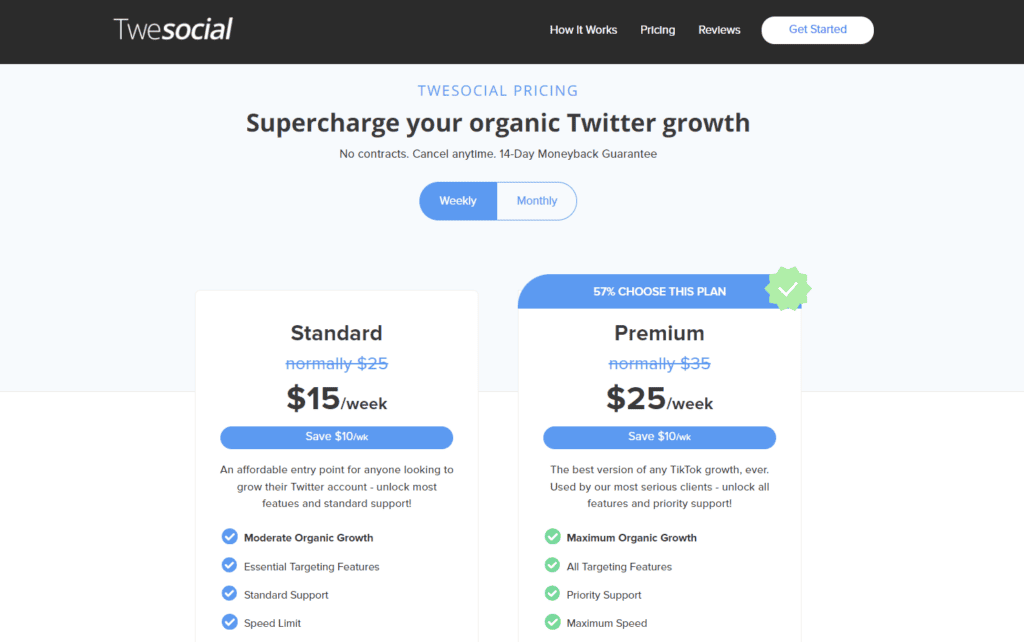Click the Moderate Organic Growth check icon
Image resolution: width=1024 pixels, height=642 pixels.
click(229, 537)
